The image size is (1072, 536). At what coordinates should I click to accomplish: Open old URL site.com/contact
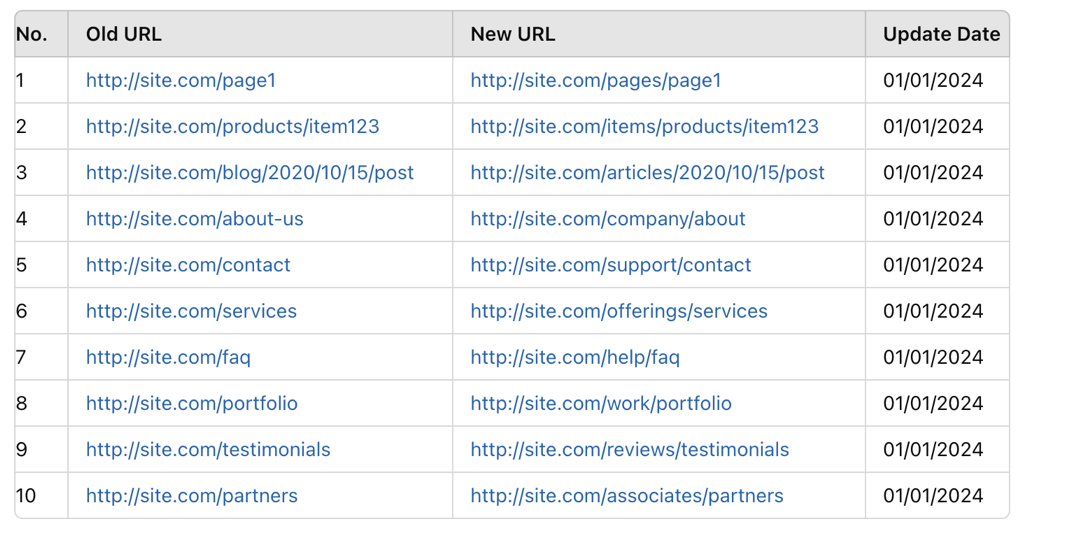[188, 265]
